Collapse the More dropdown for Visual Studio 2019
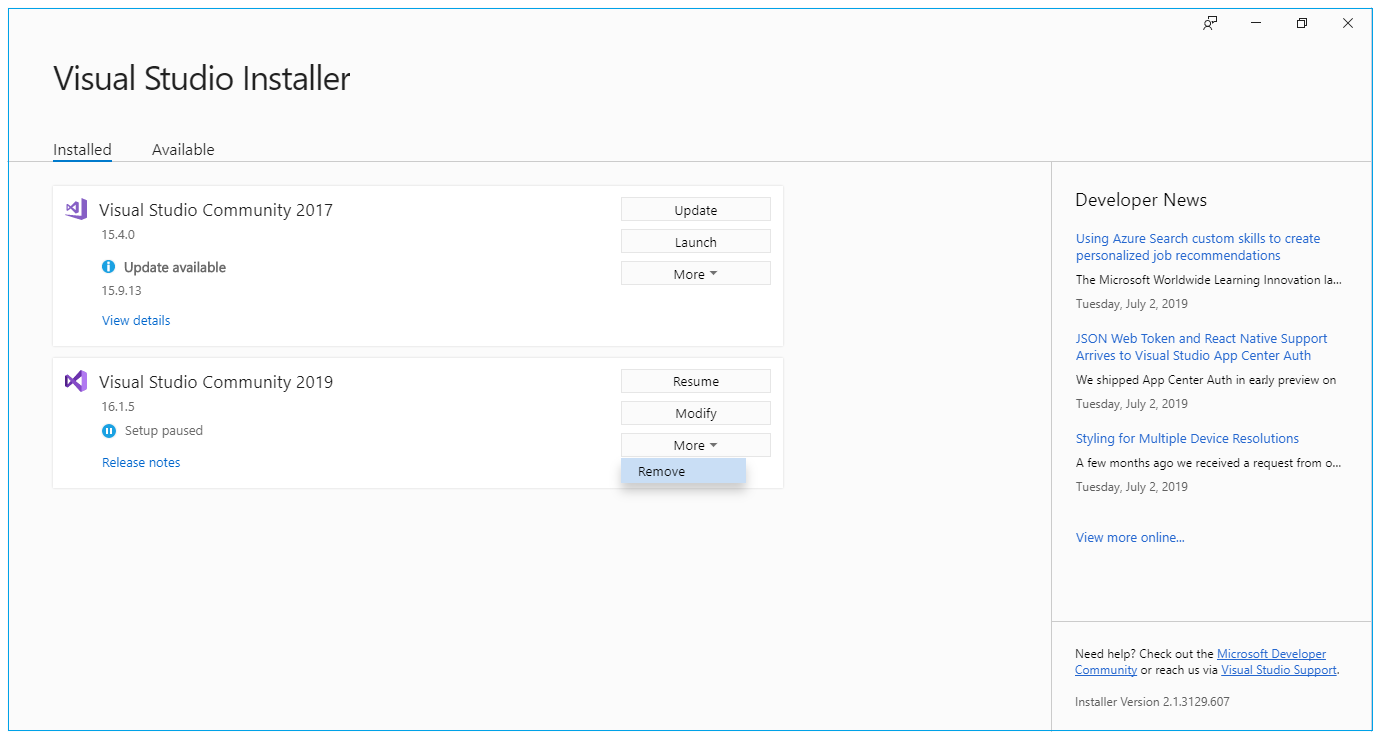Screen dimensions: 1379x739 pyautogui.click(x=696, y=445)
